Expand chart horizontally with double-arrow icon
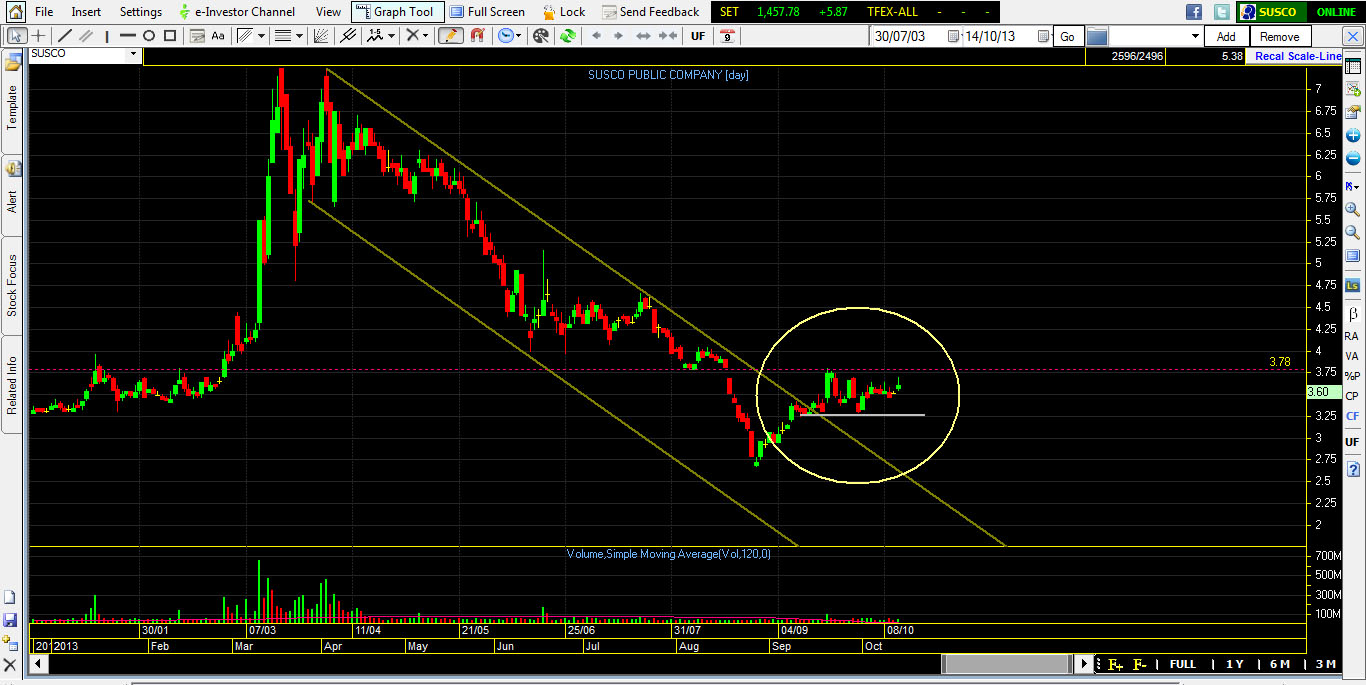1366x685 pixels. tap(643, 36)
